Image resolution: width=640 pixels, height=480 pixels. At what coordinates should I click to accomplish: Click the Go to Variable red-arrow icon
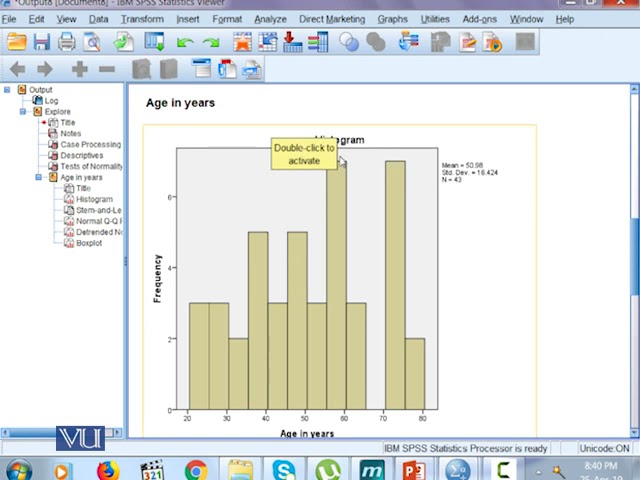tap(293, 42)
